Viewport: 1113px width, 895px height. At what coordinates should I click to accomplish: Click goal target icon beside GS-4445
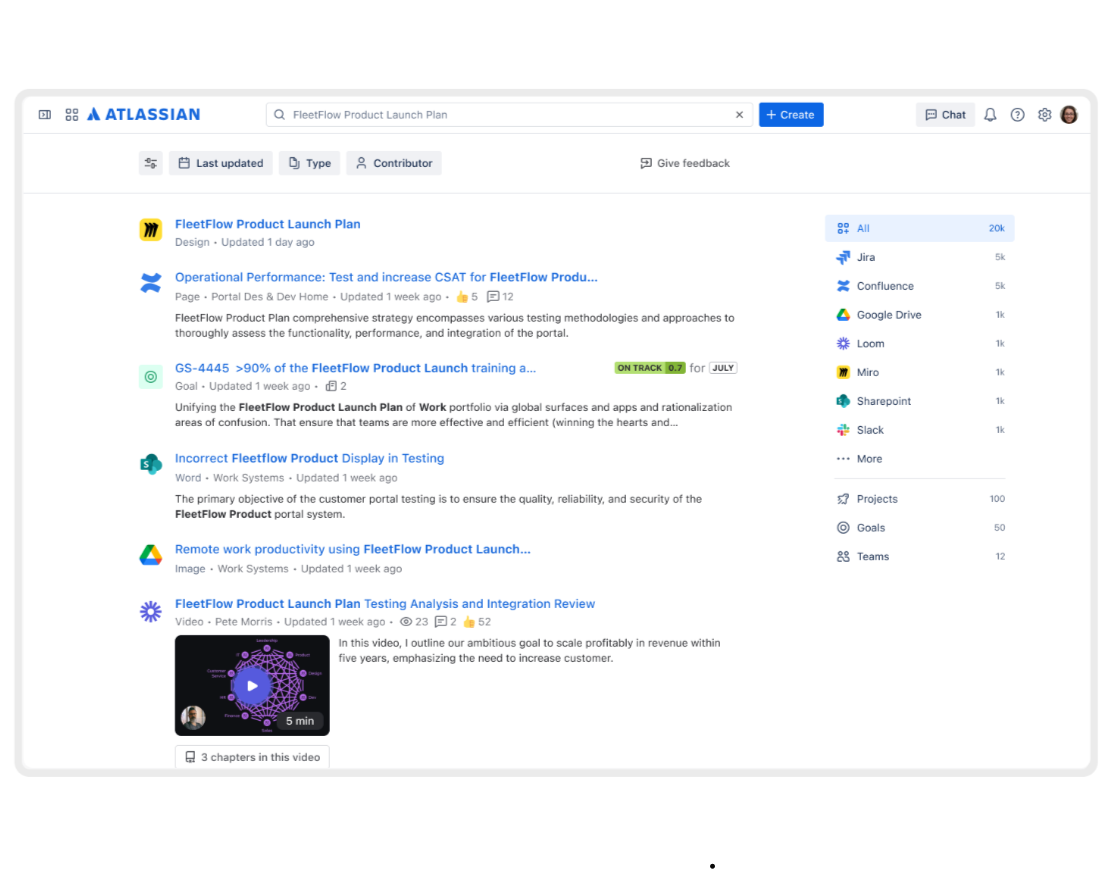coord(150,377)
